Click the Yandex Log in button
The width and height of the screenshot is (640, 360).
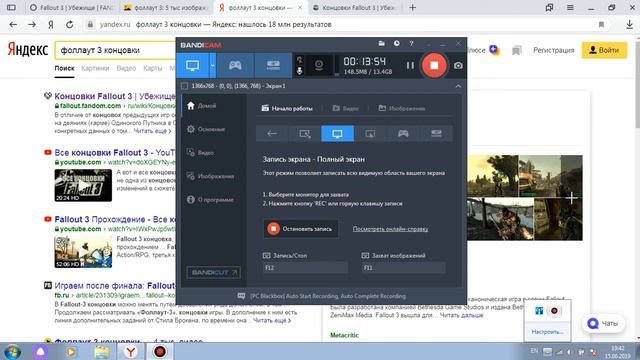tap(604, 50)
